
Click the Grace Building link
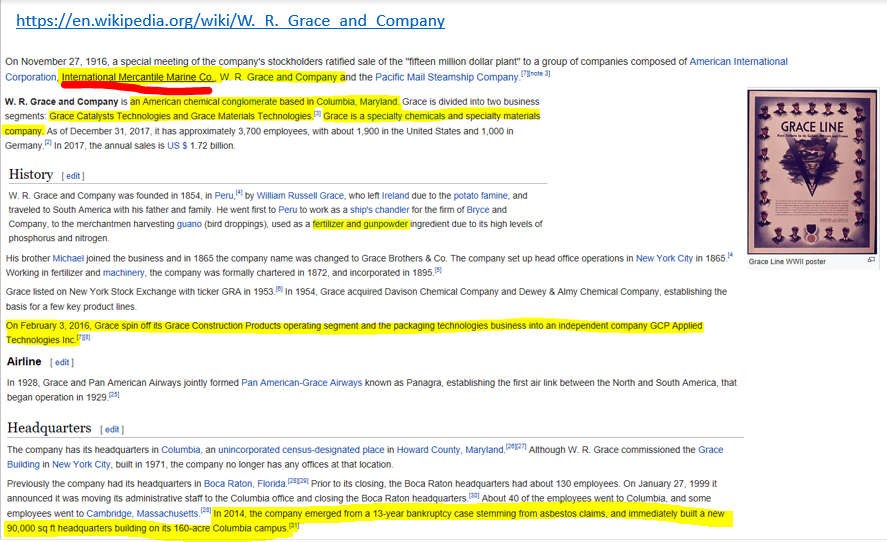point(711,449)
